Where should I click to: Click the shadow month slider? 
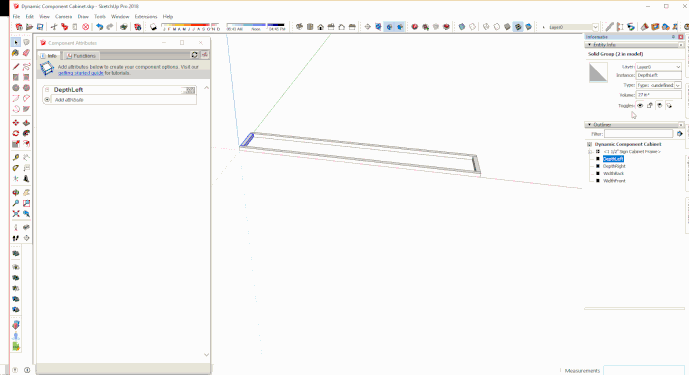[190, 27]
